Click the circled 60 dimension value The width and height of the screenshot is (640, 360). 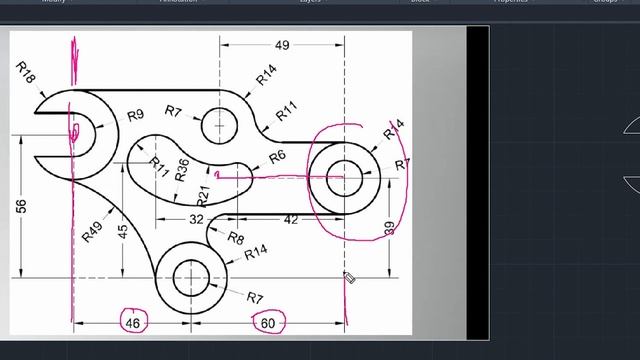click(x=268, y=323)
